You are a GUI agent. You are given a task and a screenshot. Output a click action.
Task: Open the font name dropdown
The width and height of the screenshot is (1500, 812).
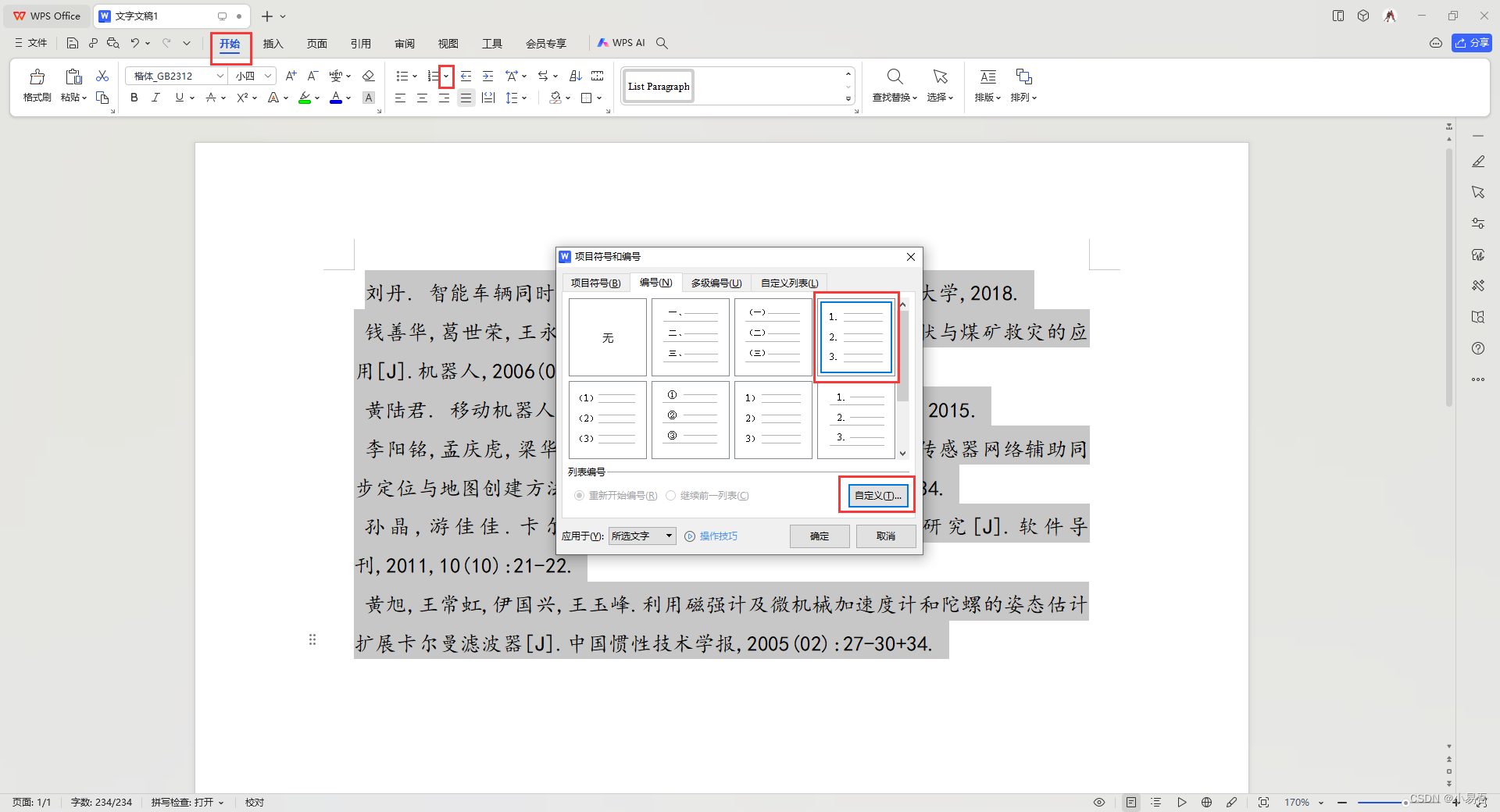(x=220, y=76)
